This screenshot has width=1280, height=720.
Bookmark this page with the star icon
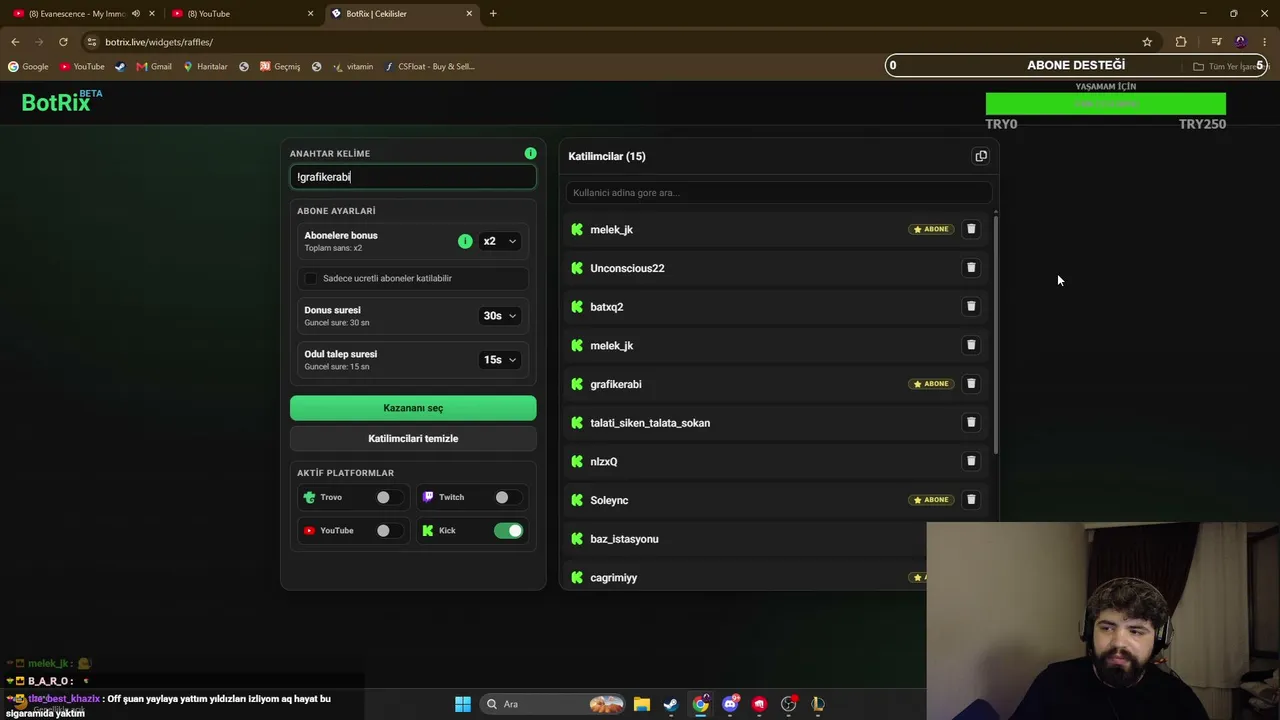coord(1147,42)
